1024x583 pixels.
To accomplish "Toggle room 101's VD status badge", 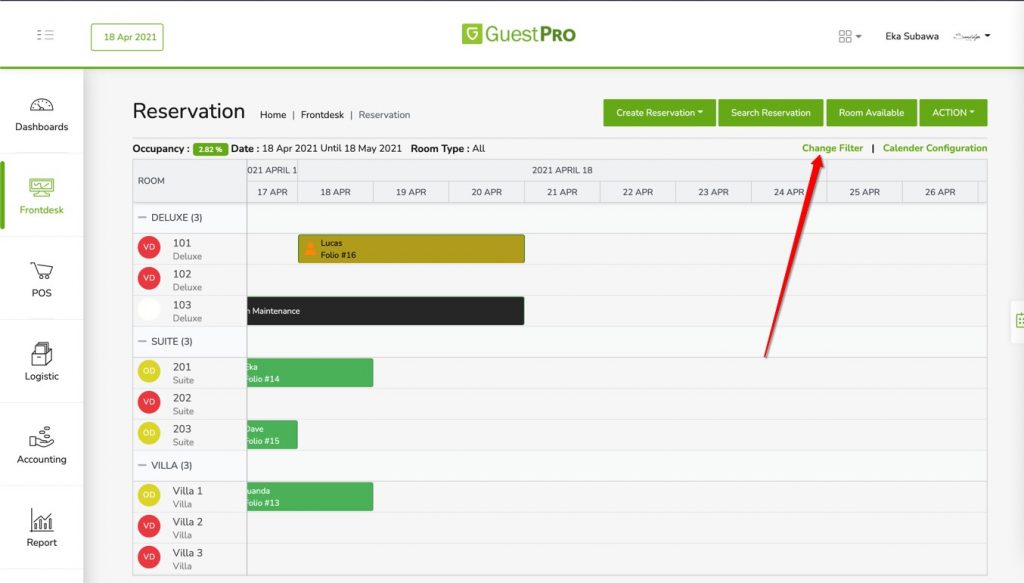I will point(148,246).
